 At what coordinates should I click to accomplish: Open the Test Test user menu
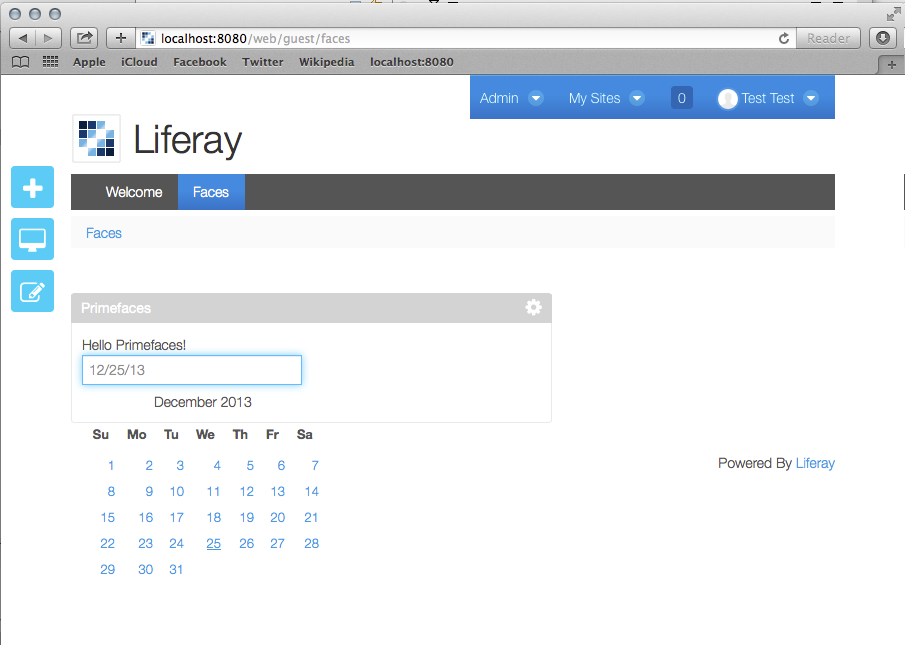click(768, 98)
